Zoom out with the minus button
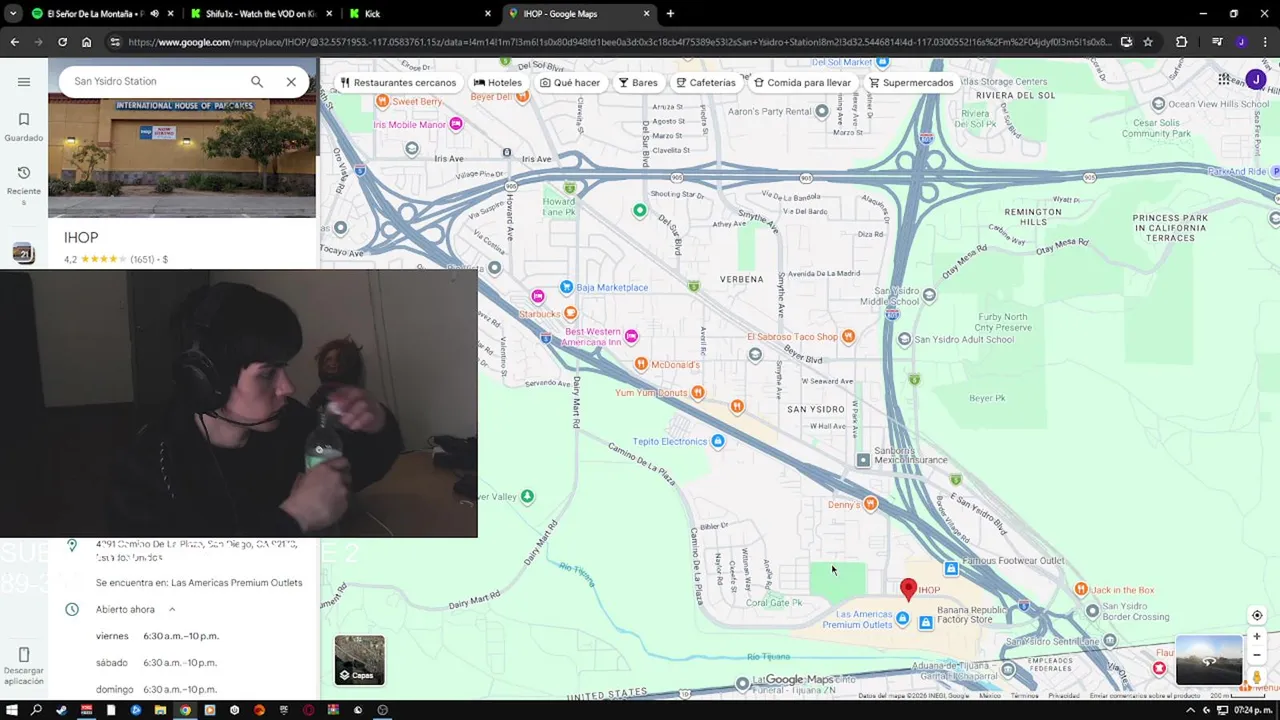Screen dimensions: 1280x720 point(1257,655)
